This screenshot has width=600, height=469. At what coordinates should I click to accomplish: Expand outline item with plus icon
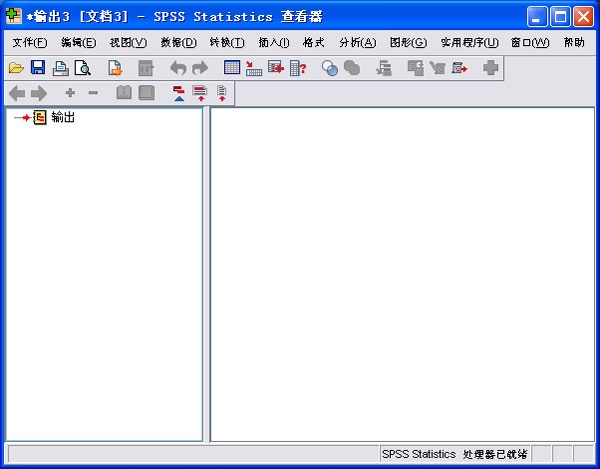tap(70, 93)
